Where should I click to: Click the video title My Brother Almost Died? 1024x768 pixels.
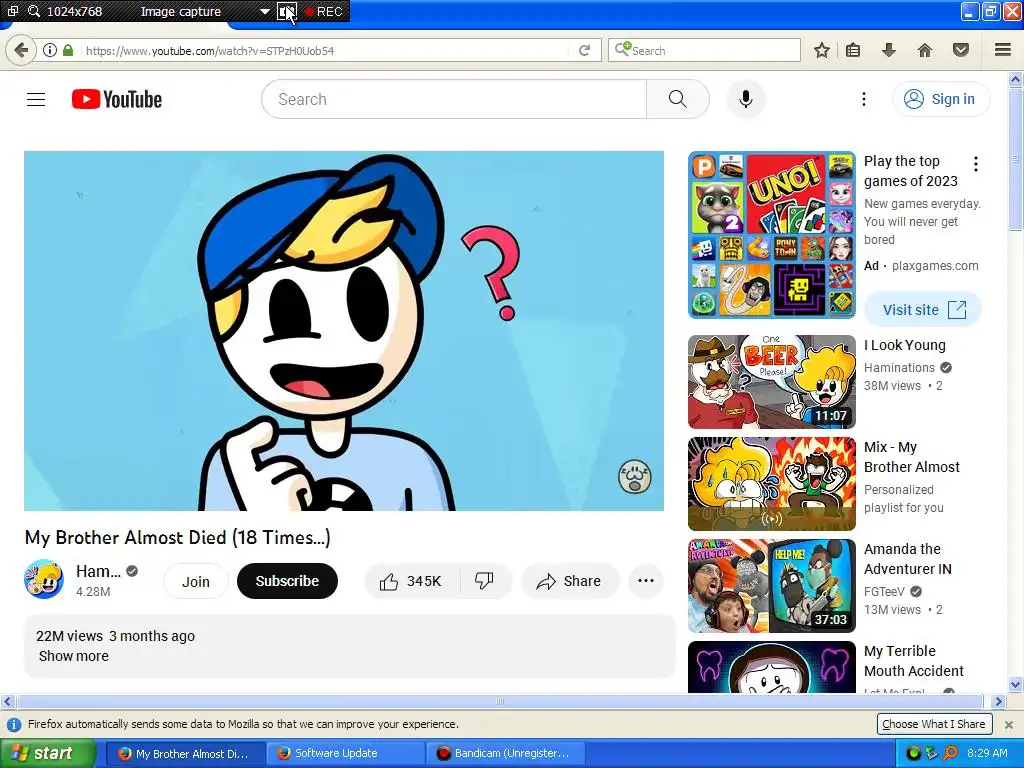pos(178,537)
